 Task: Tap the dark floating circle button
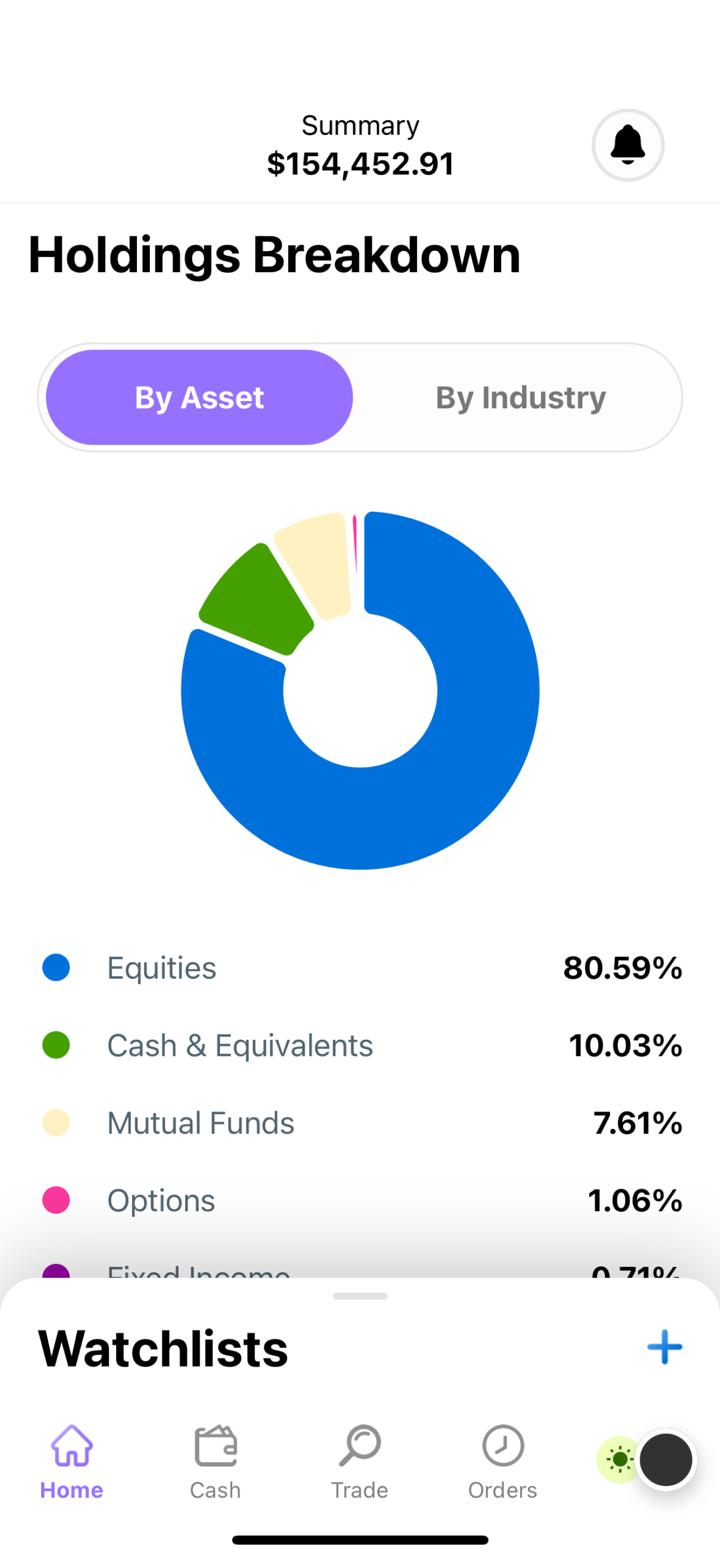(666, 1460)
